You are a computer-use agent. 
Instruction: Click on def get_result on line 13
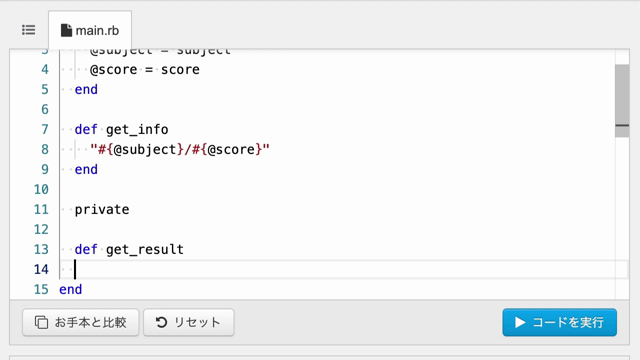click(x=129, y=249)
